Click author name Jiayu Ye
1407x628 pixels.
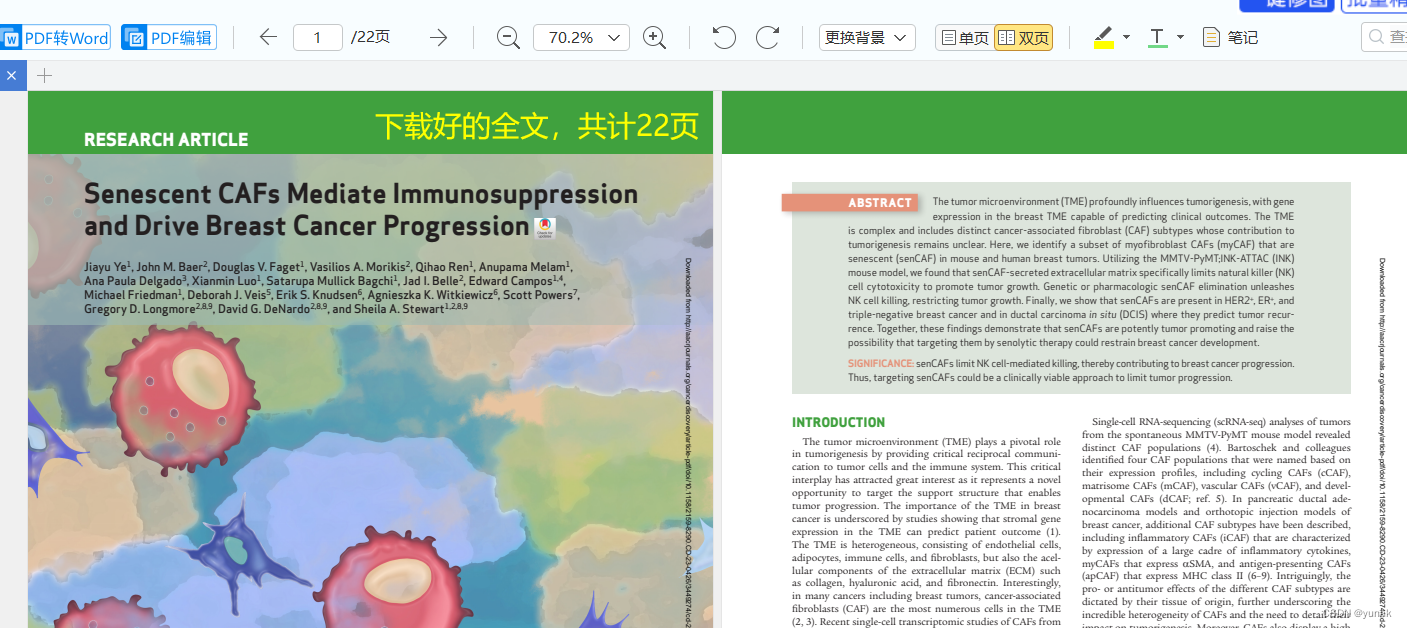(x=106, y=267)
